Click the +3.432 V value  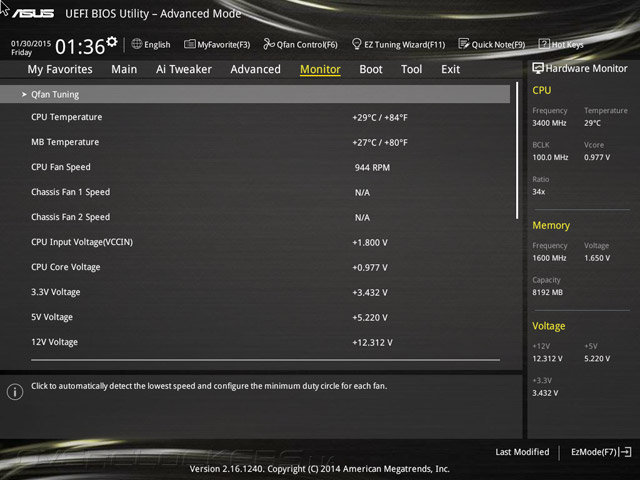tap(370, 292)
